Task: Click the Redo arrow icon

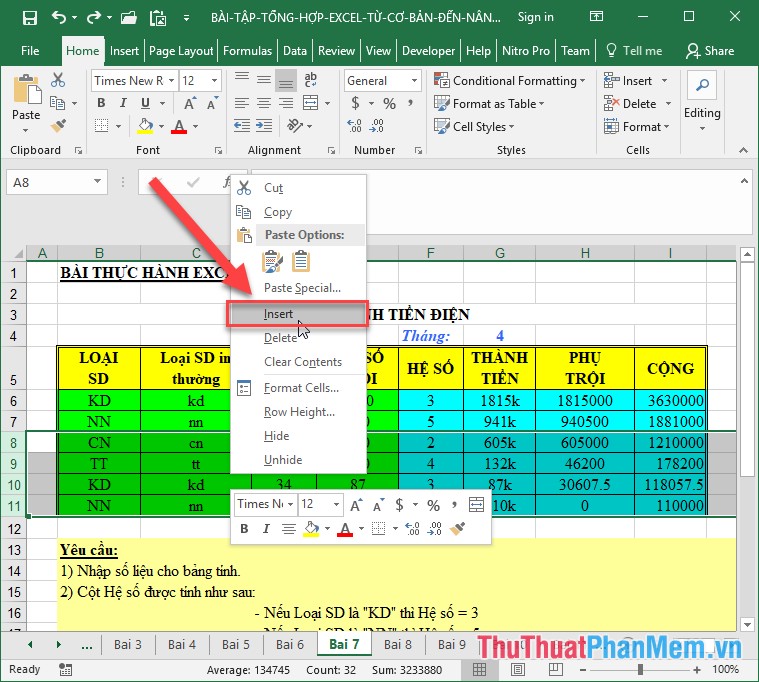Action: [93, 18]
